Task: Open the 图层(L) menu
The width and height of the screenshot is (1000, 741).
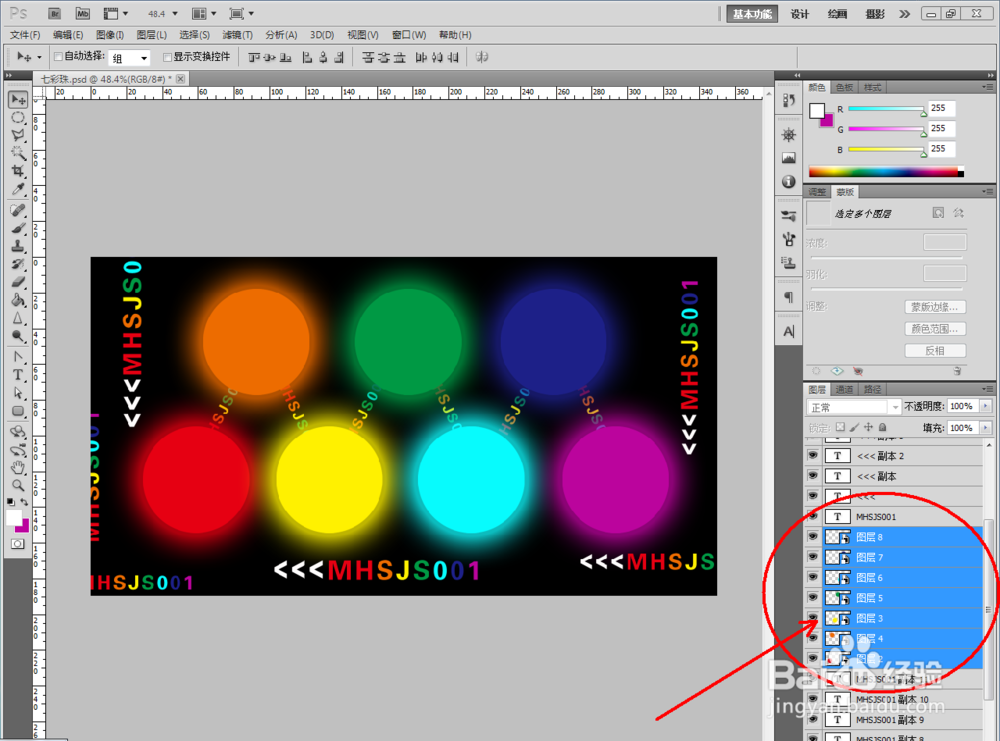Action: pyautogui.click(x=152, y=35)
